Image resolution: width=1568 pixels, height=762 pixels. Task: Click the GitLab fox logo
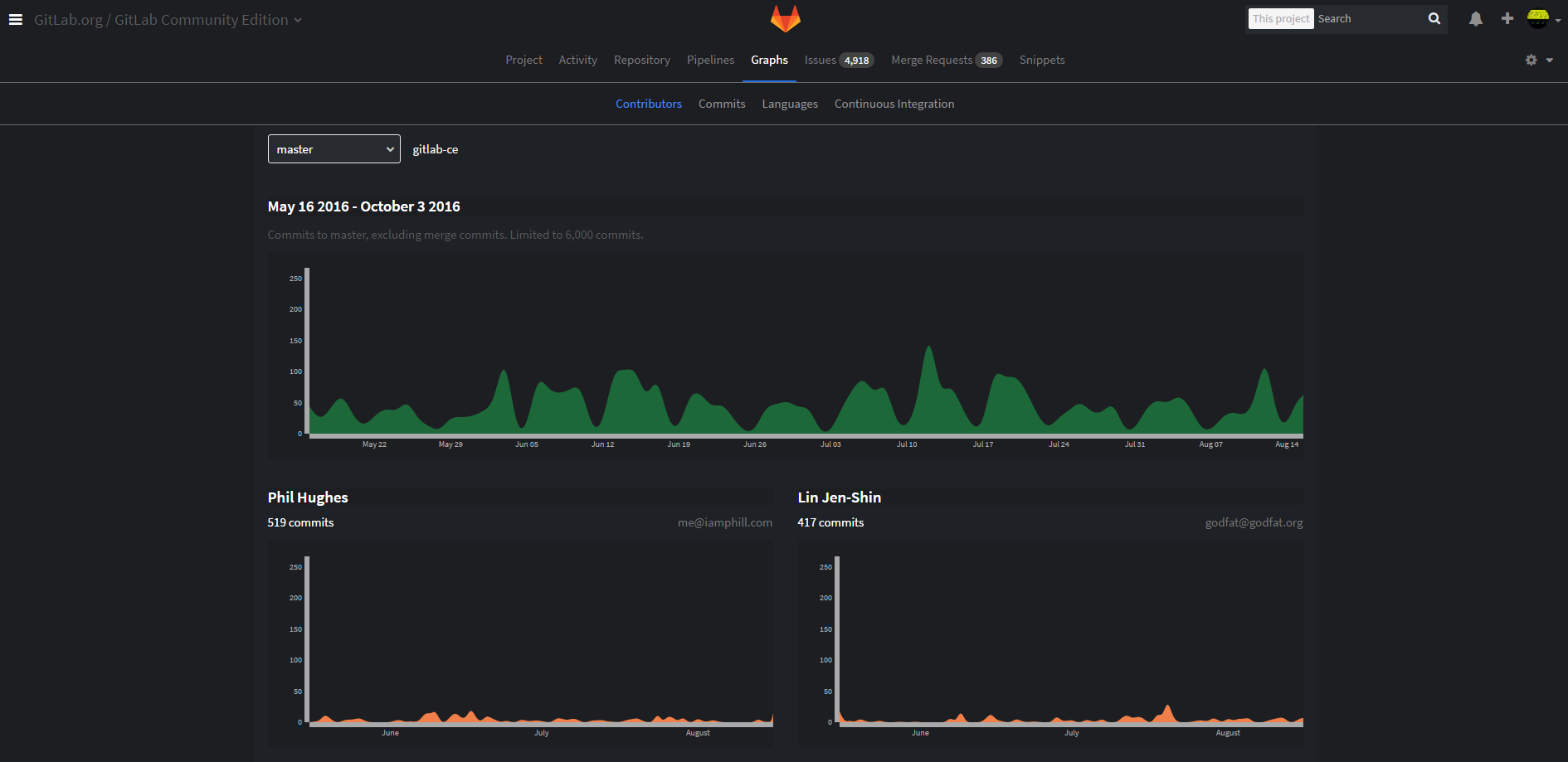784,18
